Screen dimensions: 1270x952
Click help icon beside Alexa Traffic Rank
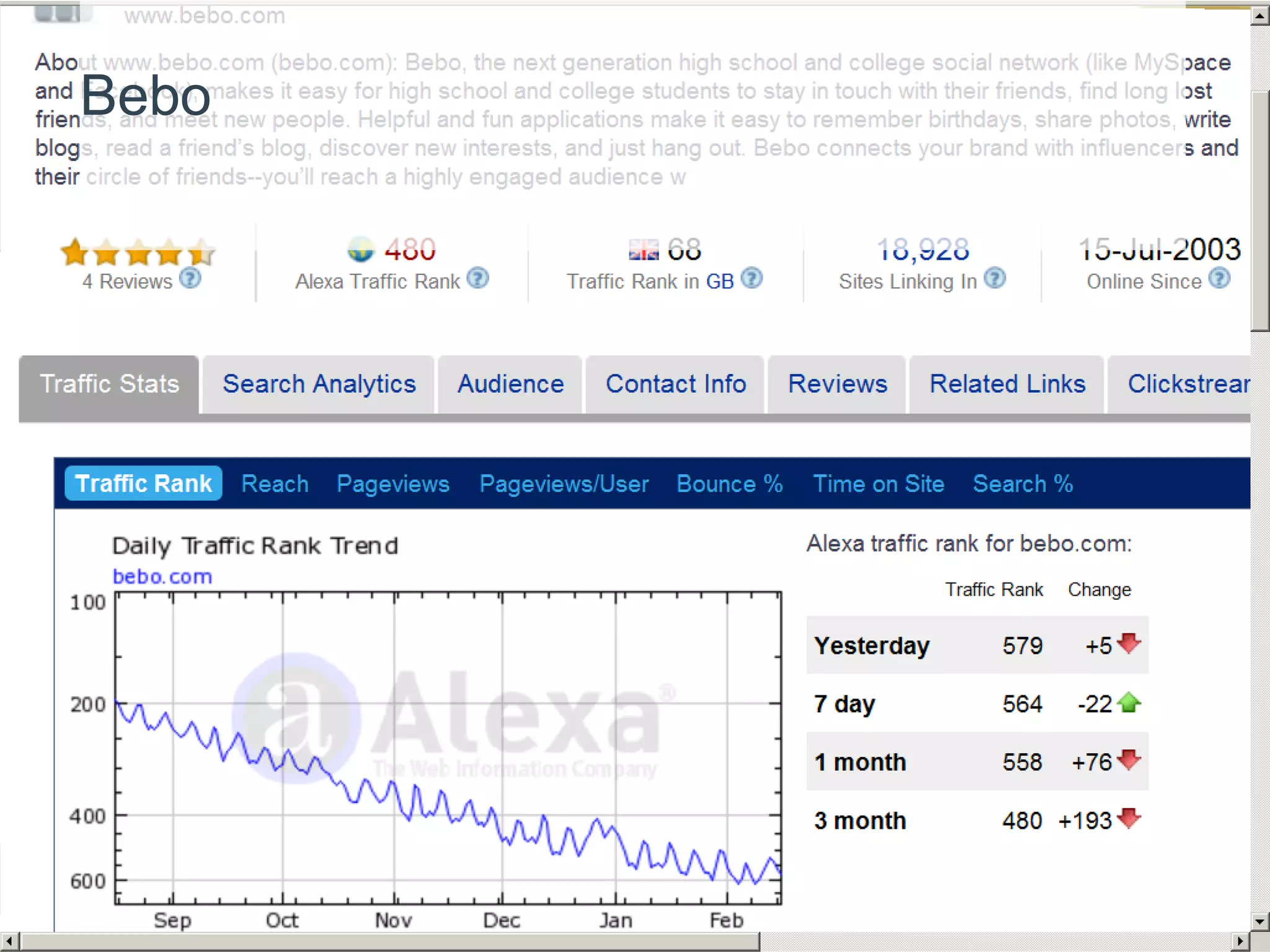click(477, 278)
